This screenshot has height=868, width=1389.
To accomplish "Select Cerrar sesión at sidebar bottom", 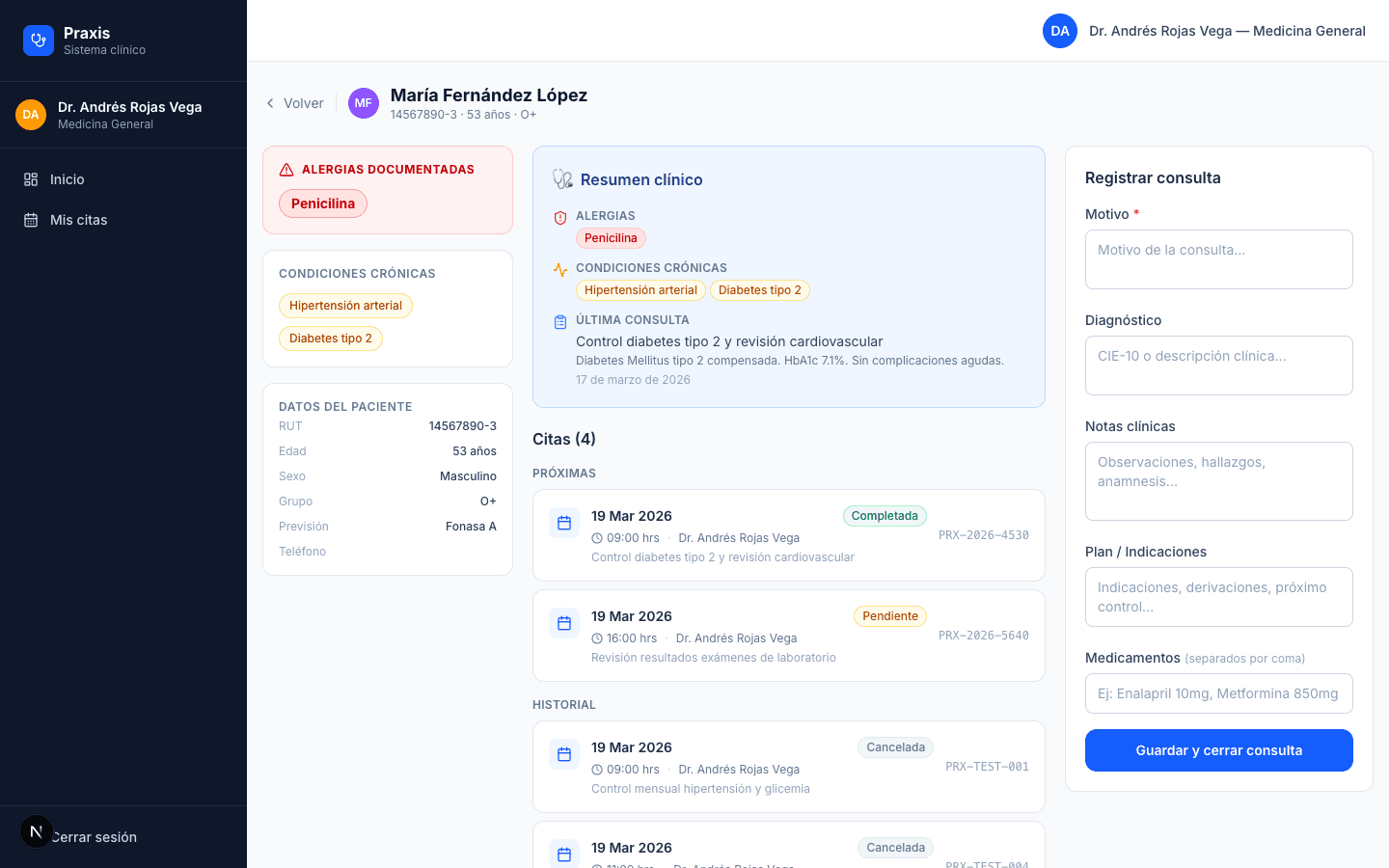I will click(96, 837).
